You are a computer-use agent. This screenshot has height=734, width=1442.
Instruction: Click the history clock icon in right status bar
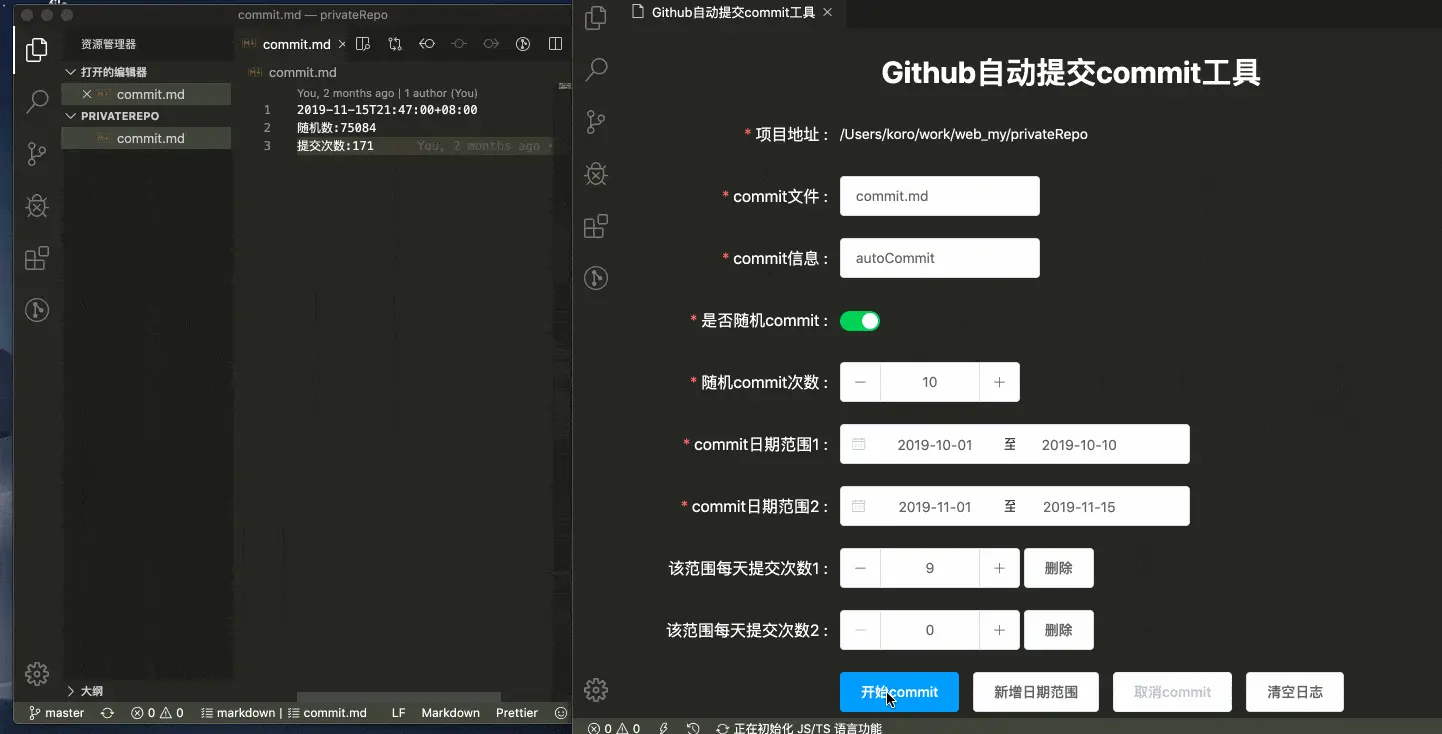(x=693, y=728)
